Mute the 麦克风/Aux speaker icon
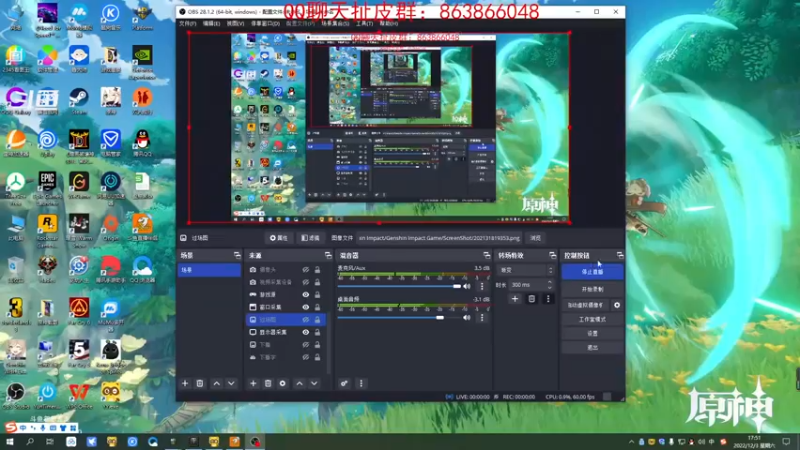This screenshot has width=800, height=450. coord(466,286)
